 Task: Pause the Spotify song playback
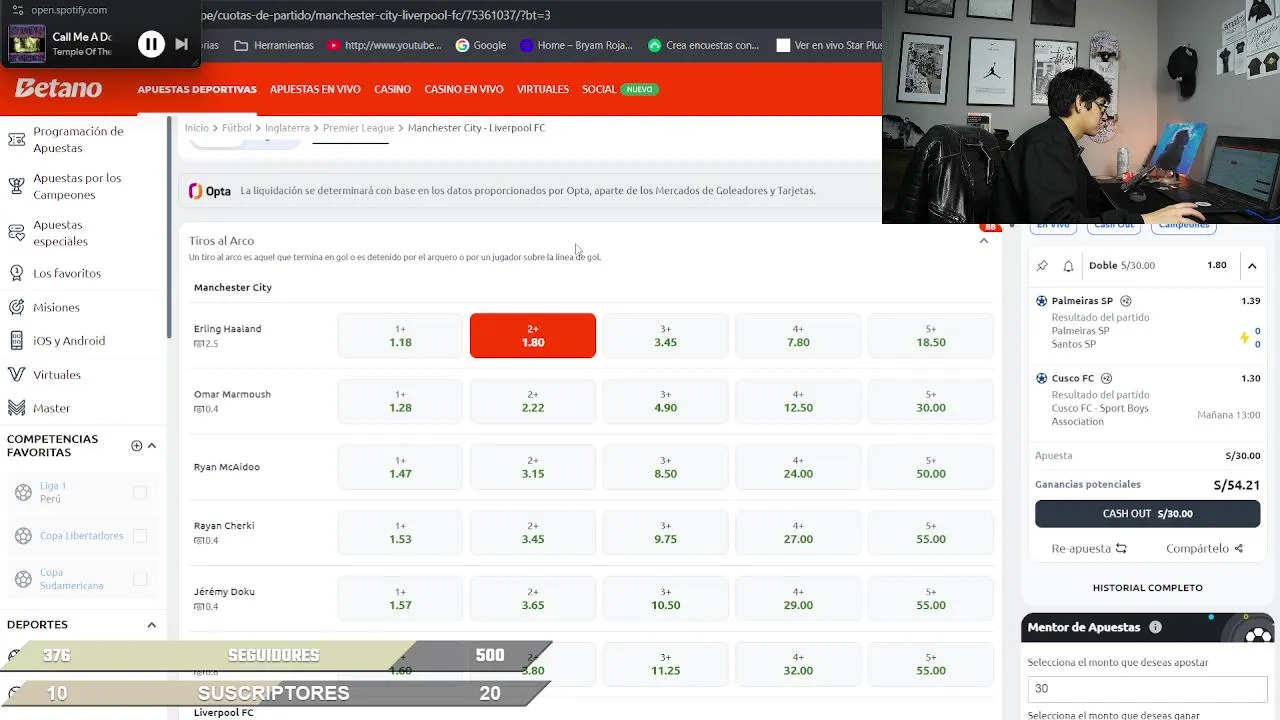click(151, 44)
